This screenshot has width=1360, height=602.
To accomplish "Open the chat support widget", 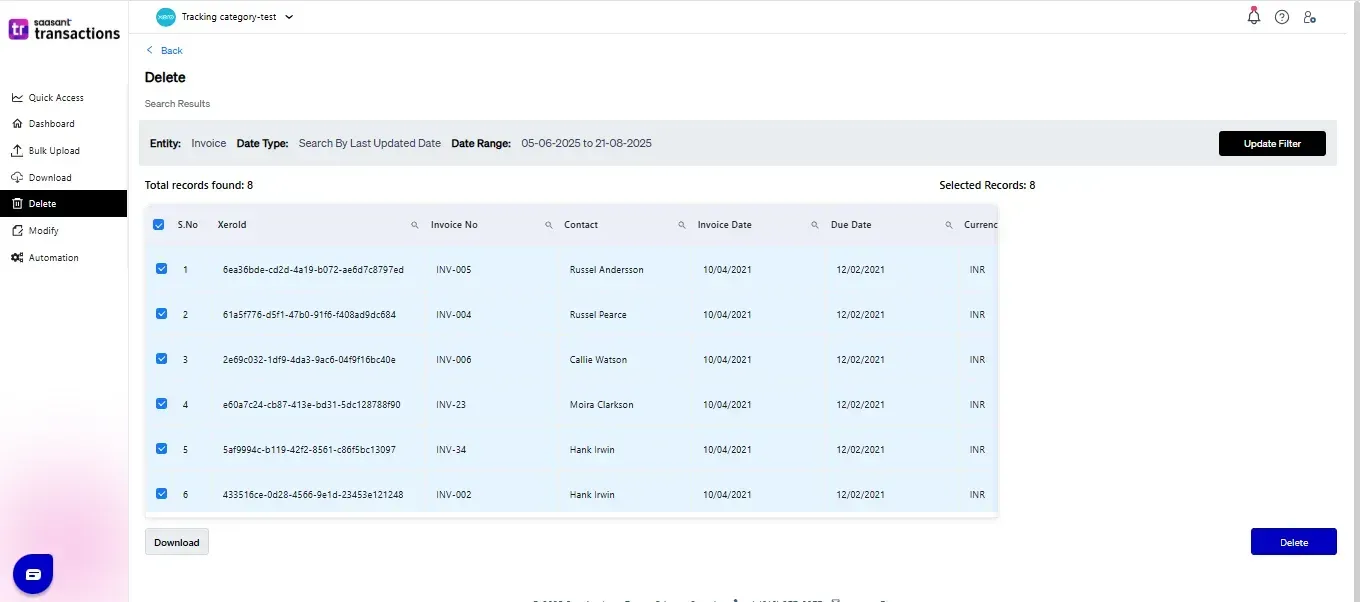I will [33, 574].
